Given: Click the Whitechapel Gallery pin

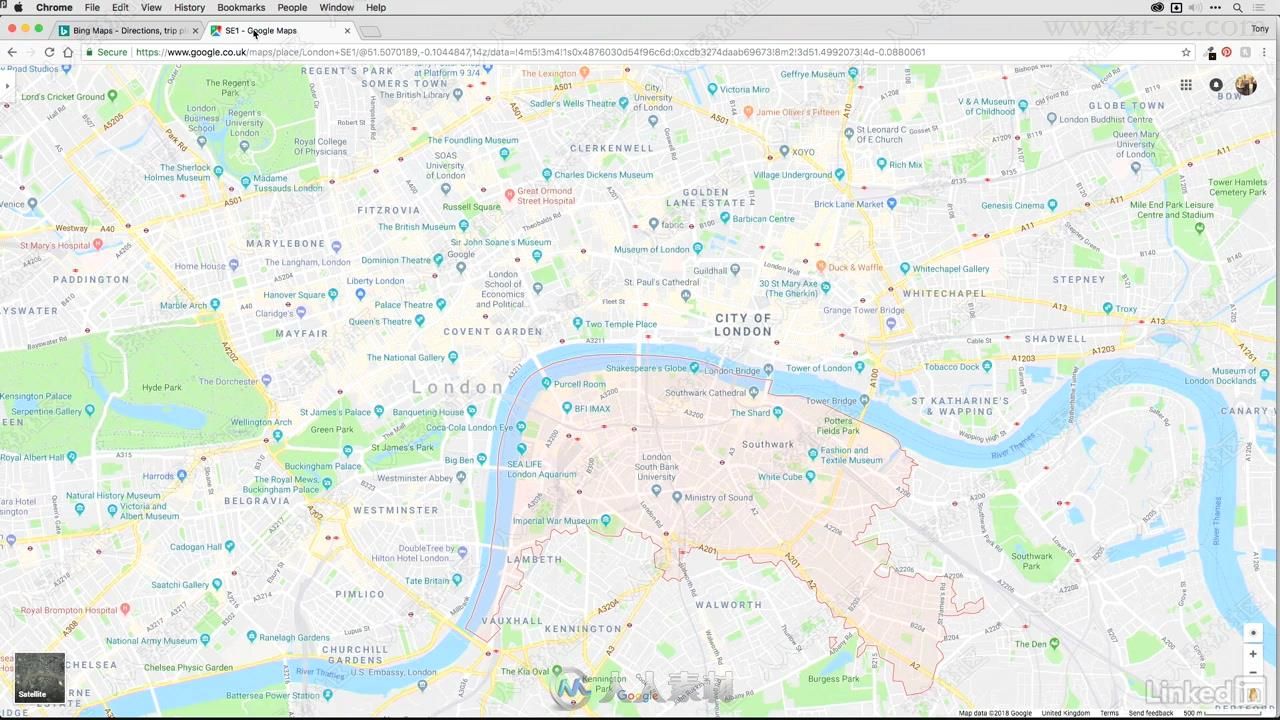Looking at the screenshot, I should point(905,269).
